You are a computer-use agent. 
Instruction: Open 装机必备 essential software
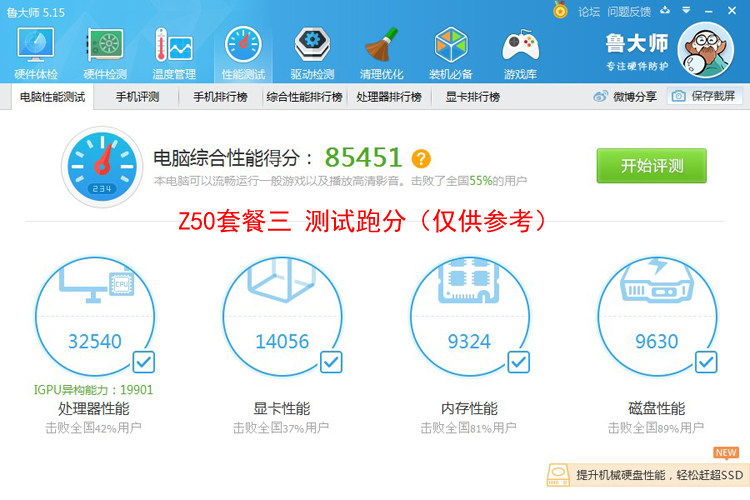[x=451, y=53]
